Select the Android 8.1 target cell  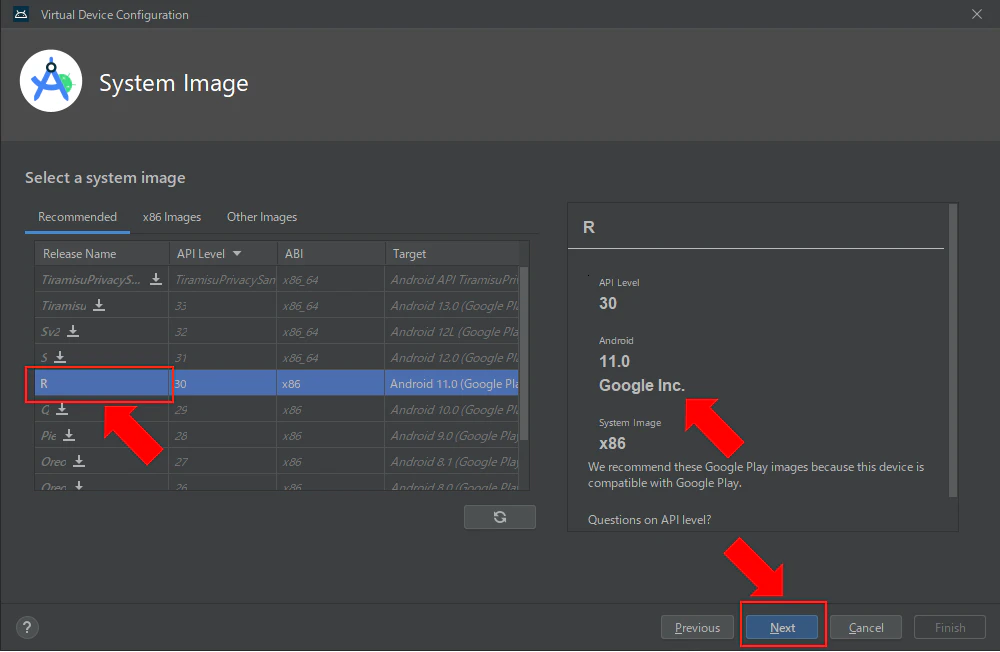(x=452, y=462)
